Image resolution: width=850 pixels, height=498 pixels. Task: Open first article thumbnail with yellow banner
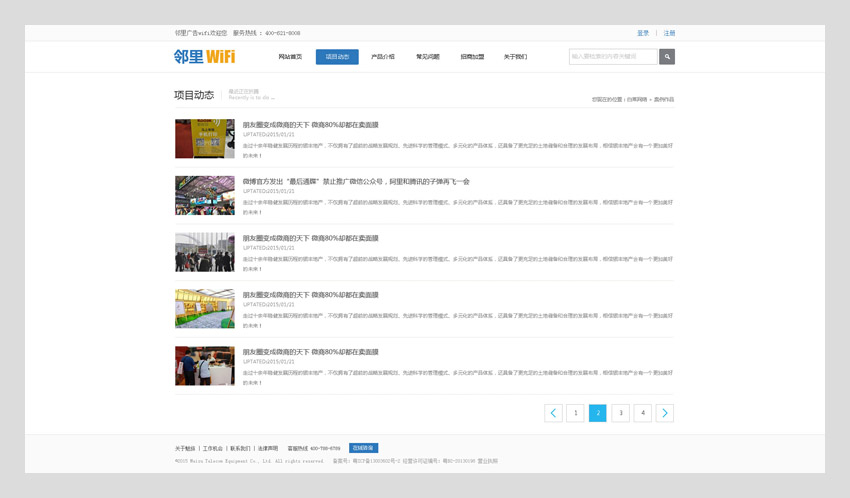click(x=204, y=139)
